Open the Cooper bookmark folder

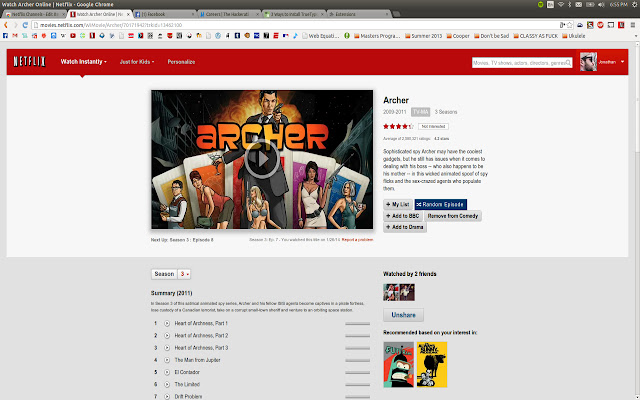[x=458, y=36]
